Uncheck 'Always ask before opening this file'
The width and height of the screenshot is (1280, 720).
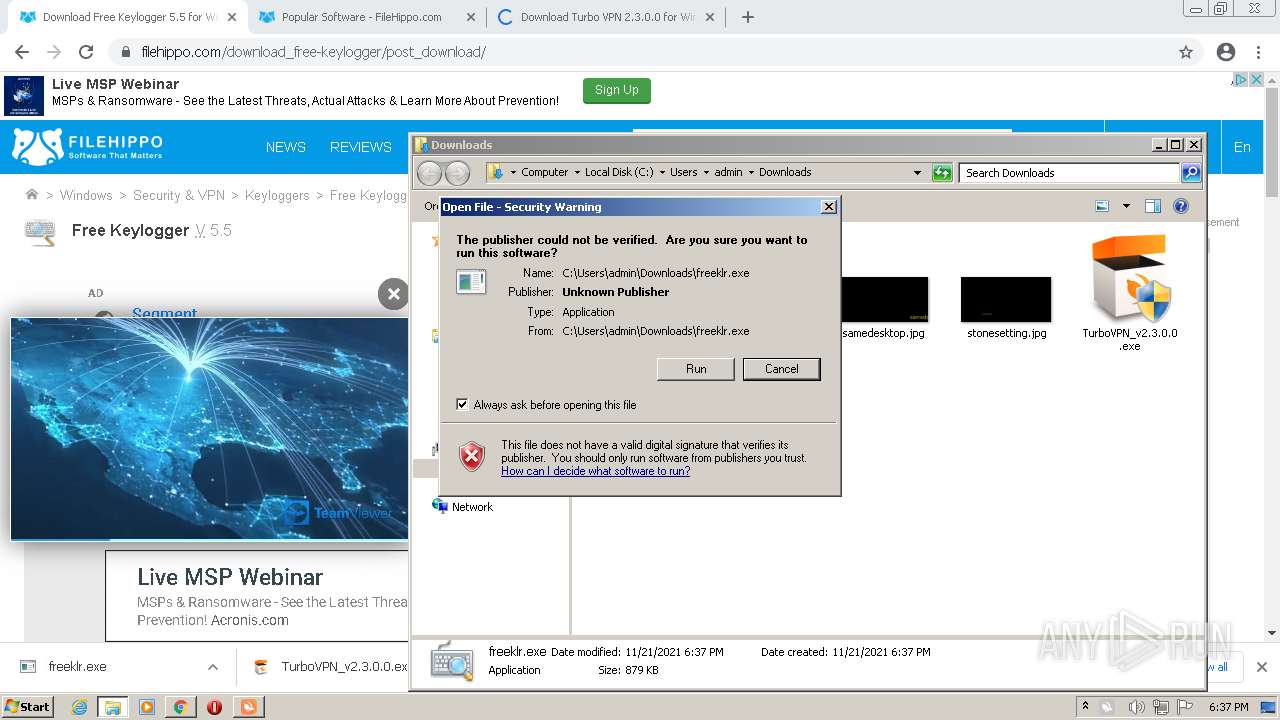(462, 404)
